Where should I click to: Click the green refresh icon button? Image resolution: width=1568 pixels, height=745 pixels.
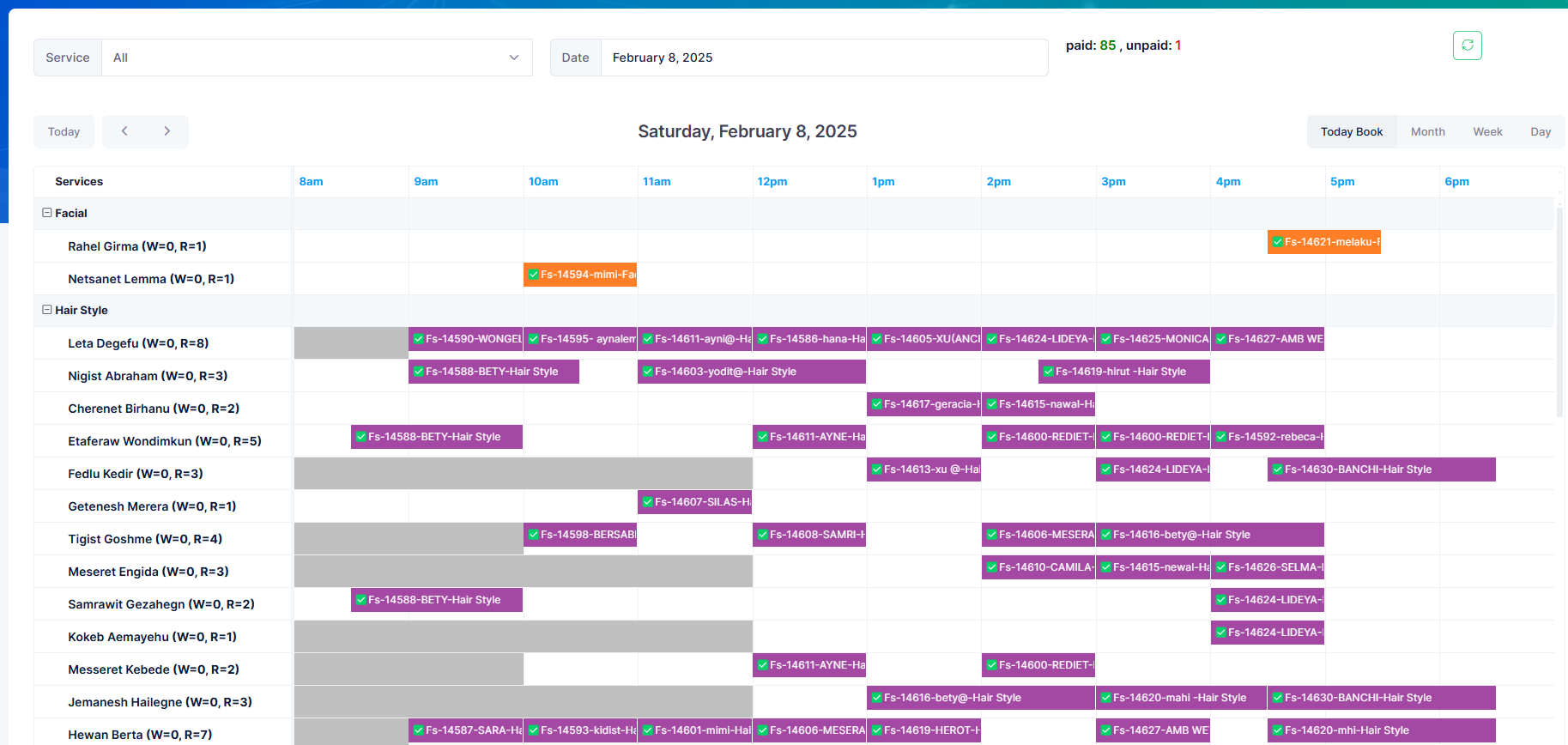1467,45
